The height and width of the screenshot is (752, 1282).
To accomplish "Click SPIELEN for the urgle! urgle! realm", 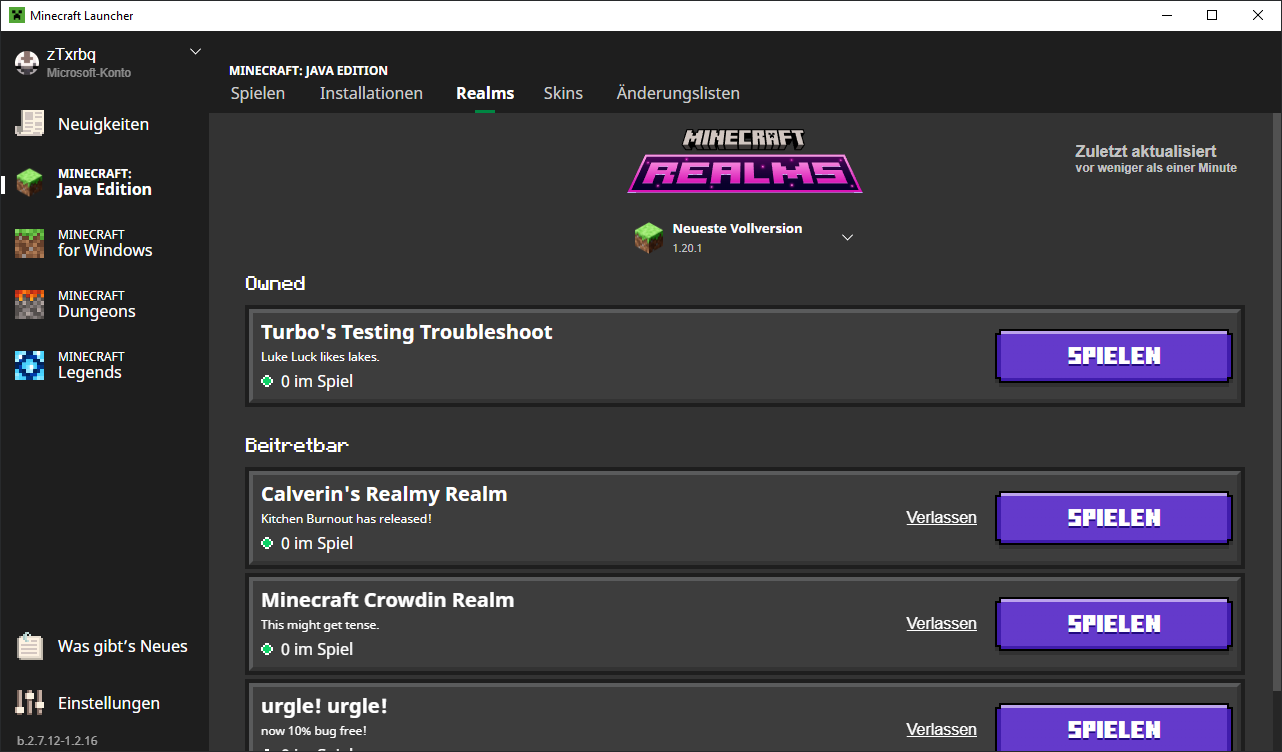I will point(1114,727).
